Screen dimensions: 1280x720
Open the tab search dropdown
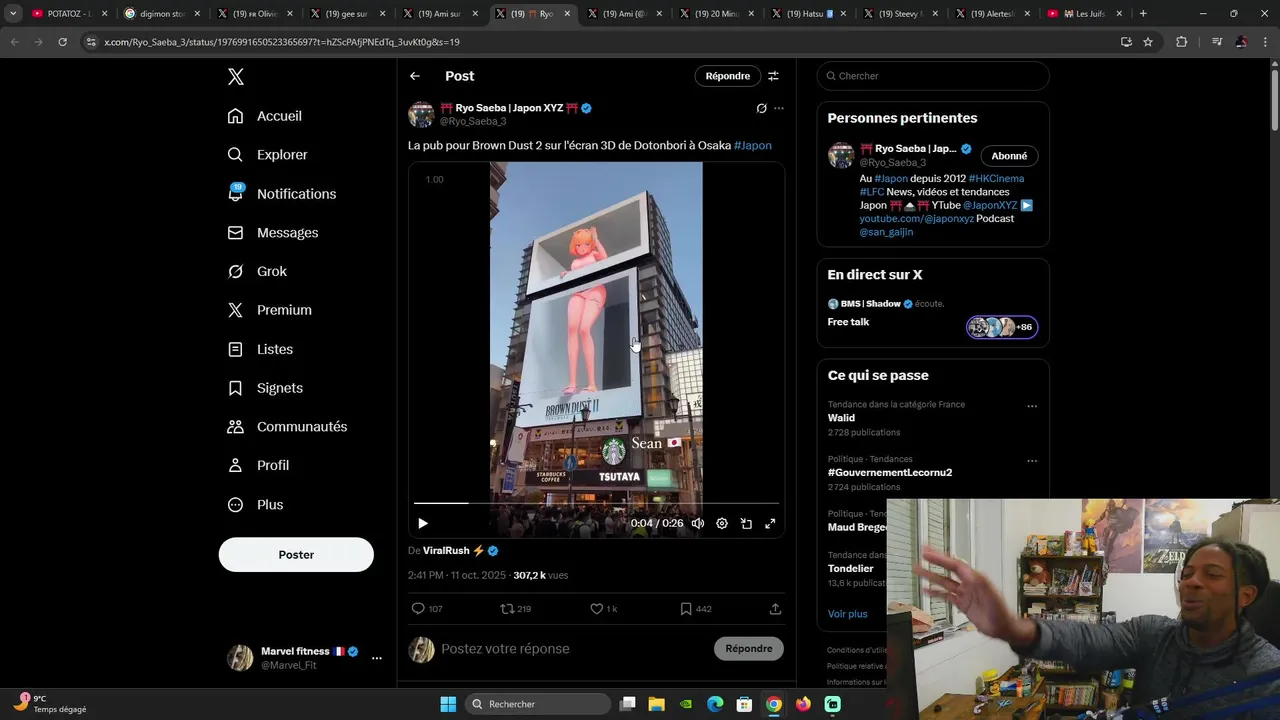[x=12, y=14]
